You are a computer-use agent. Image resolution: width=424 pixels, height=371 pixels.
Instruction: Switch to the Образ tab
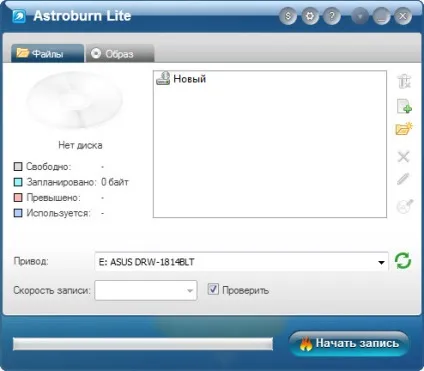pos(120,53)
